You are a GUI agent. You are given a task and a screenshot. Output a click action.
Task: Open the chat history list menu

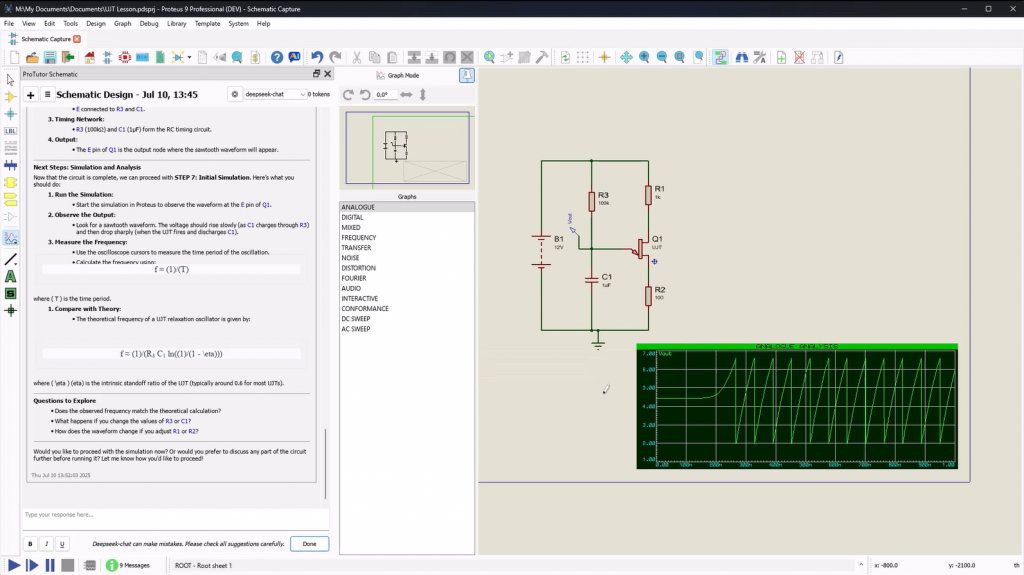tap(47, 94)
